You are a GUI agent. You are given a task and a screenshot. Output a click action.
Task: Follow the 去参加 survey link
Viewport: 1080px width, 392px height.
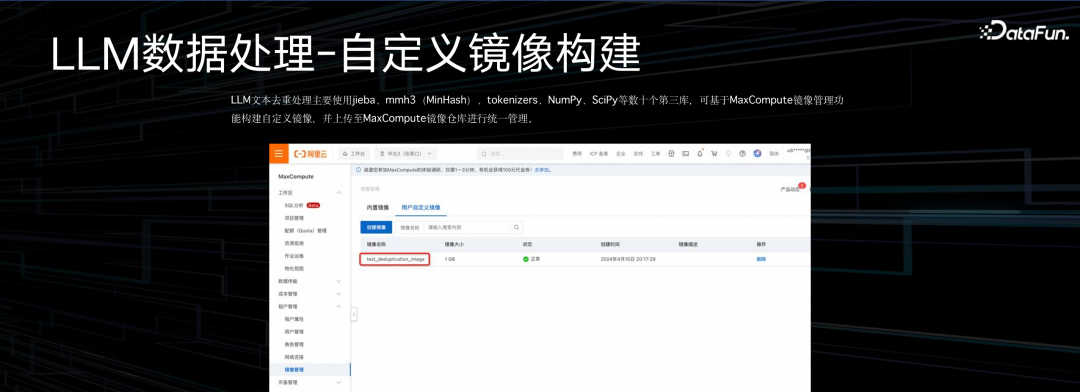[543, 169]
